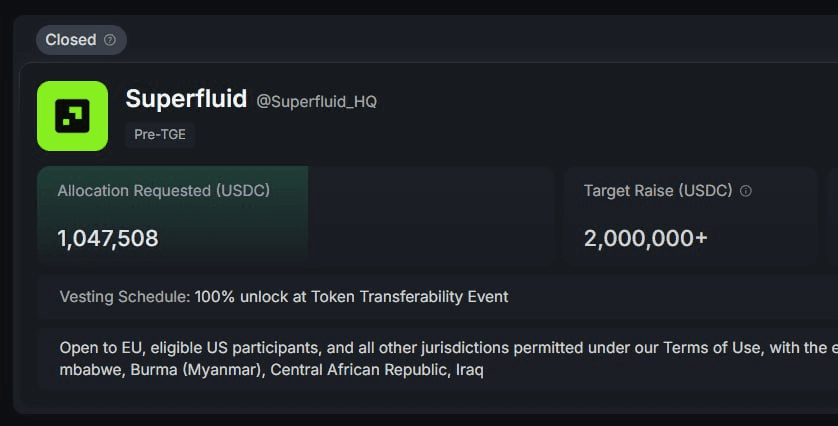The width and height of the screenshot is (838, 426).
Task: Click the green Superfluid logo
Action: [x=72, y=116]
